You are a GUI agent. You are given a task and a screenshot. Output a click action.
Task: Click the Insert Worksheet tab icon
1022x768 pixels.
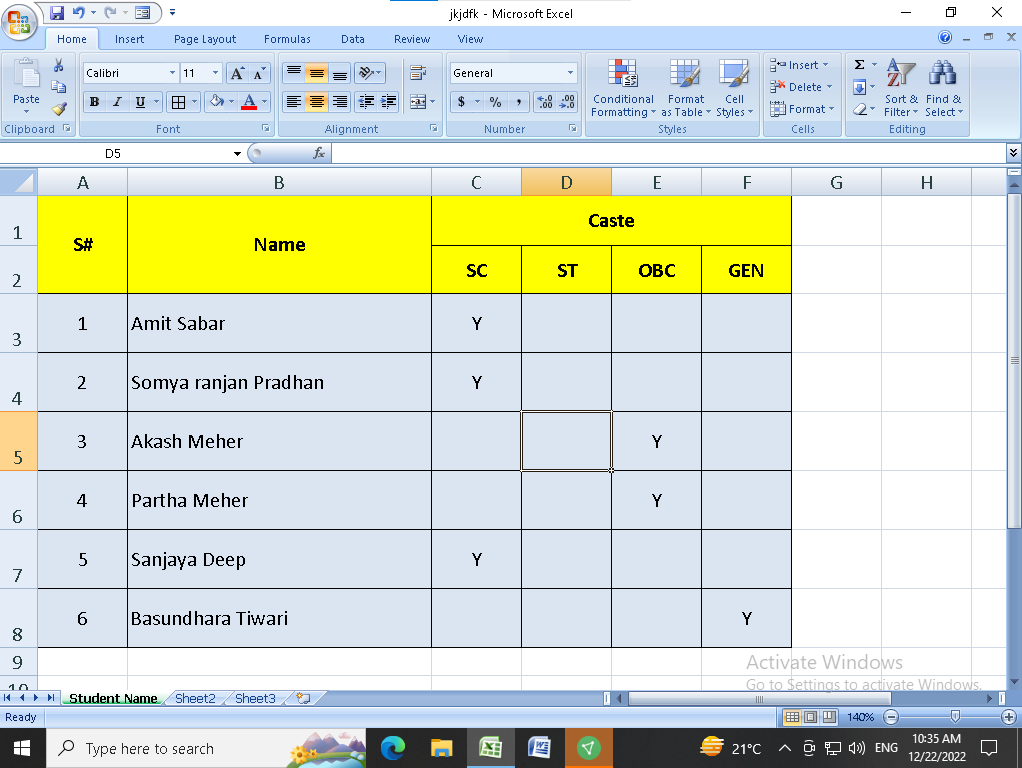click(303, 698)
